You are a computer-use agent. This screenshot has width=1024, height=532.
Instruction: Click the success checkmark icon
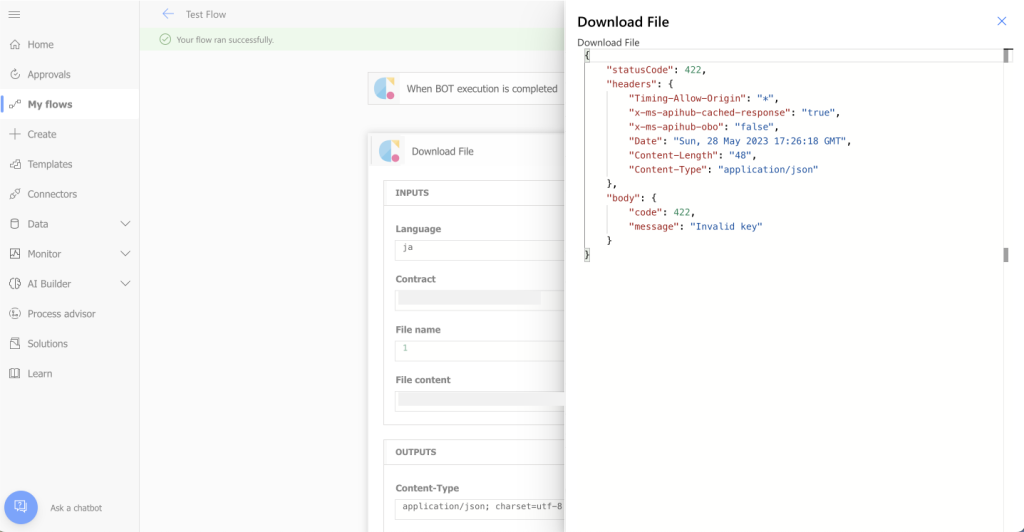point(165,40)
